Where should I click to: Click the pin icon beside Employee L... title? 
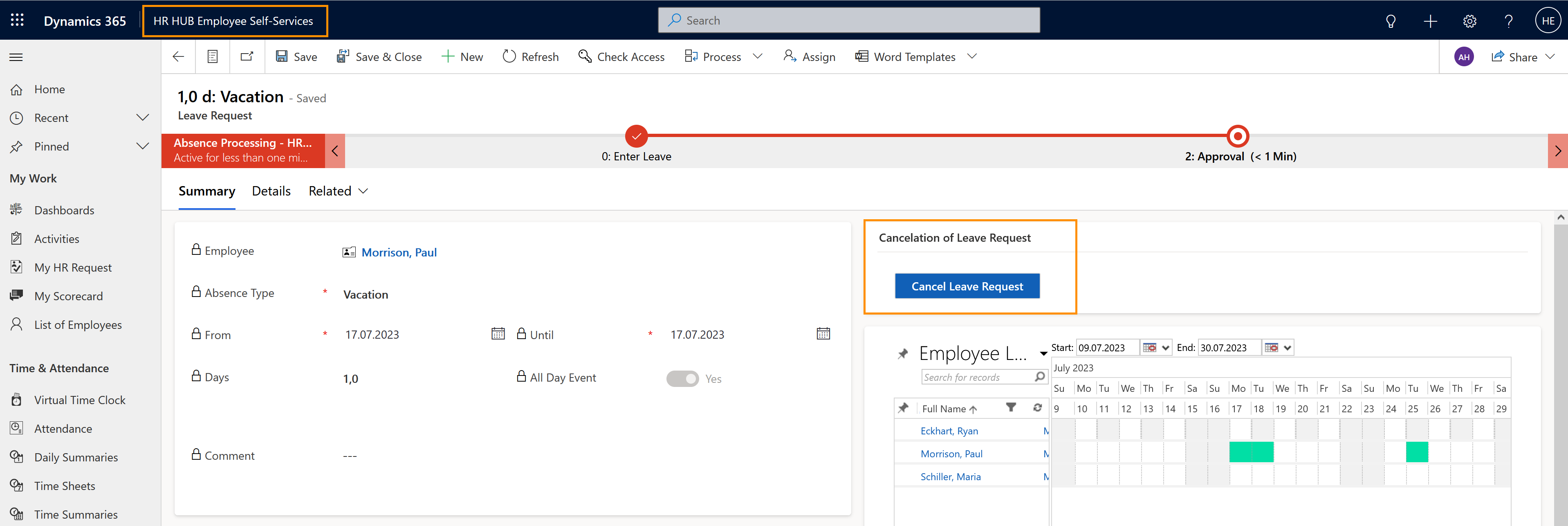903,354
